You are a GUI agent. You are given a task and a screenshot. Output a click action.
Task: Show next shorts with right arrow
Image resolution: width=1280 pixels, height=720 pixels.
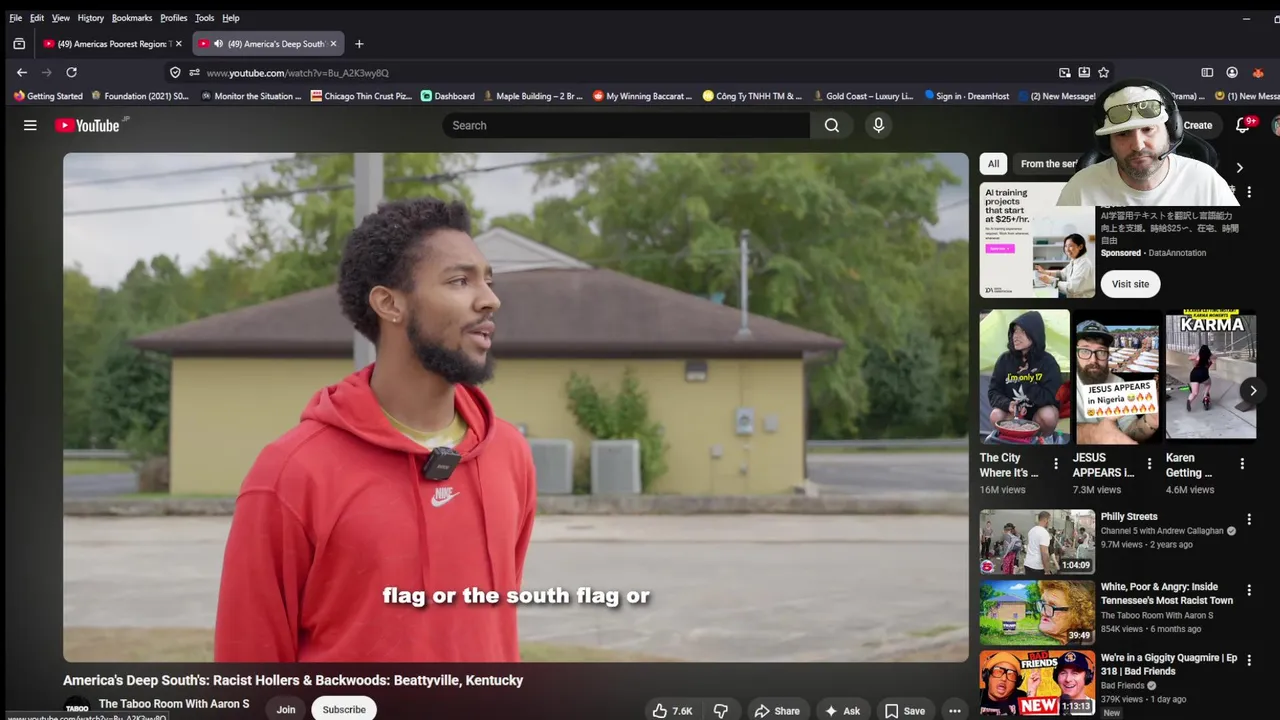pos(1252,390)
